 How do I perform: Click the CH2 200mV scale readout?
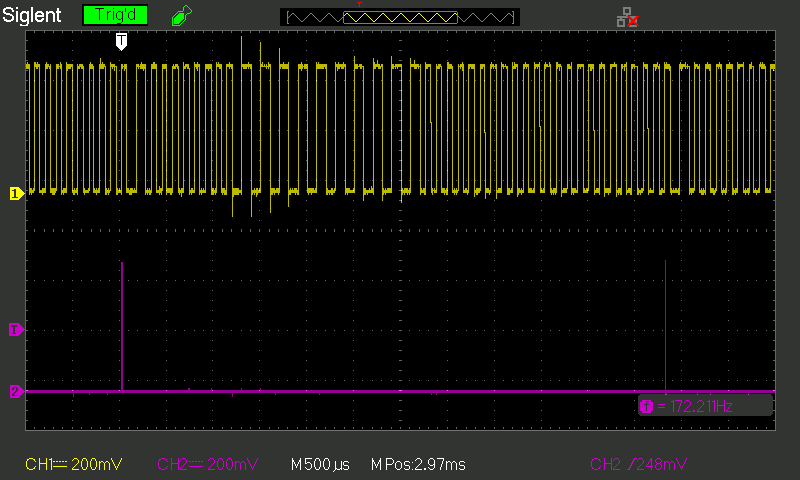(x=207, y=464)
